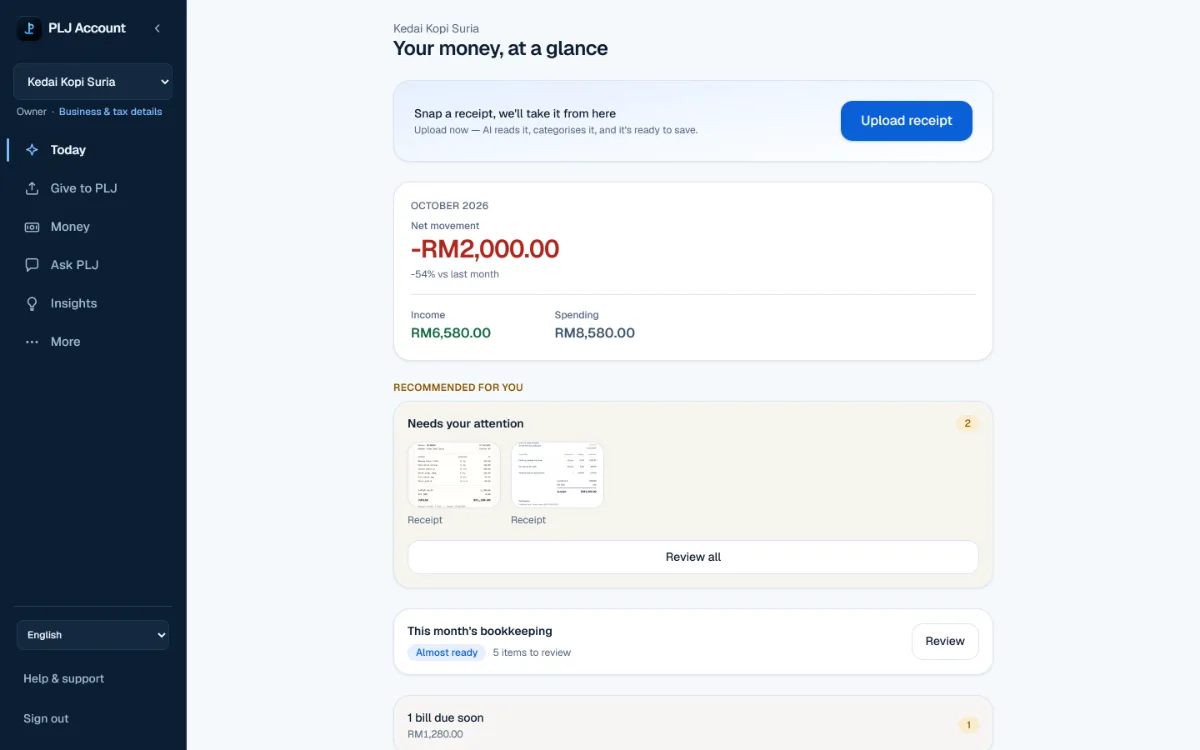
Task: Click the Today sparkle icon
Action: pos(32,150)
